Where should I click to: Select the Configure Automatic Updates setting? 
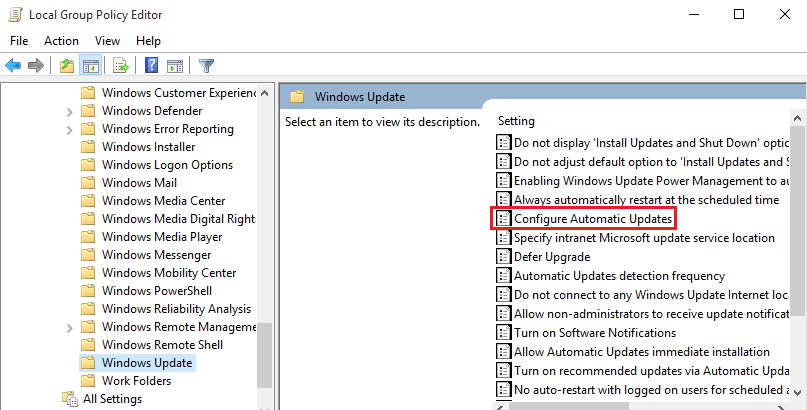click(x=592, y=219)
